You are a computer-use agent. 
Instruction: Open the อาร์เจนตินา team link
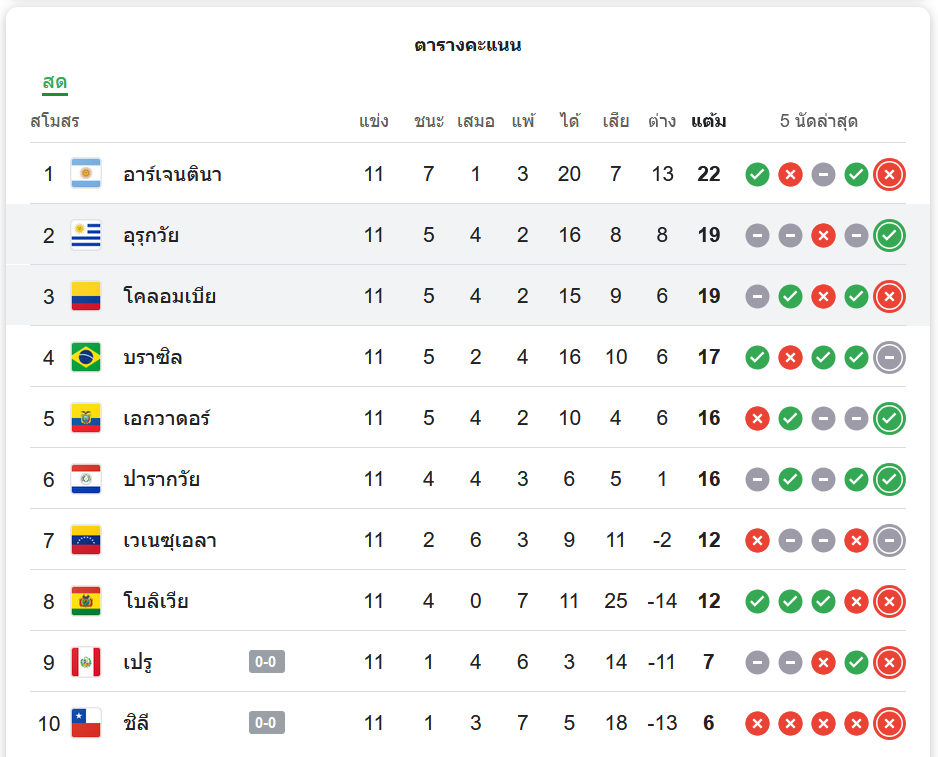172,175
